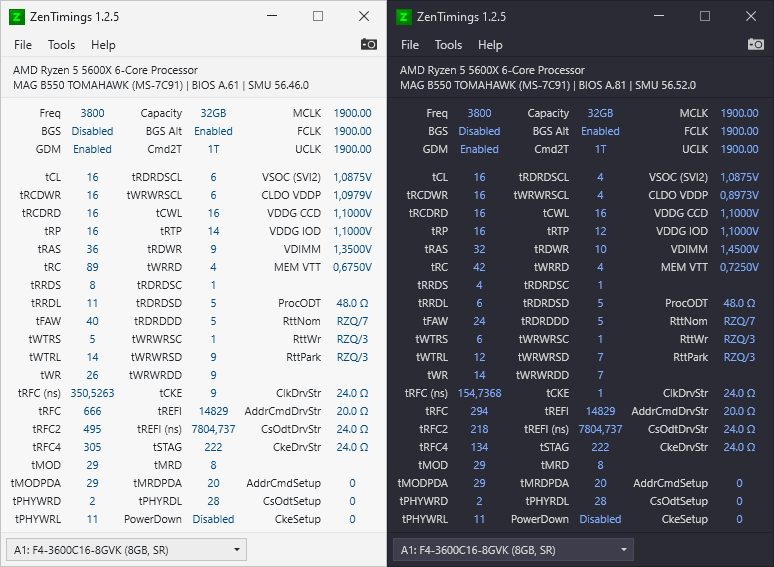Screen dimensions: 774x567
Task: Click tRDWR value 10 in dark window
Action: tap(600, 249)
